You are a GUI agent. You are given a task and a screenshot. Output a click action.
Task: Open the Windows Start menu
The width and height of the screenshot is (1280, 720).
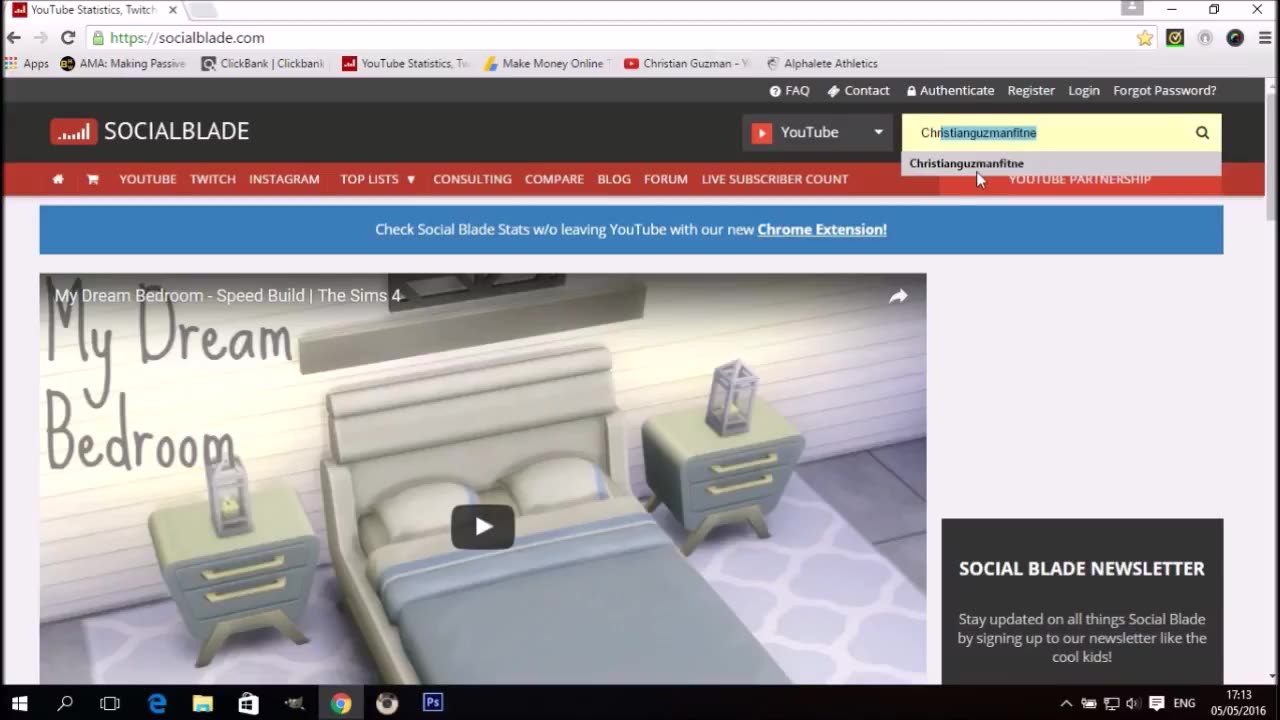pos(19,703)
